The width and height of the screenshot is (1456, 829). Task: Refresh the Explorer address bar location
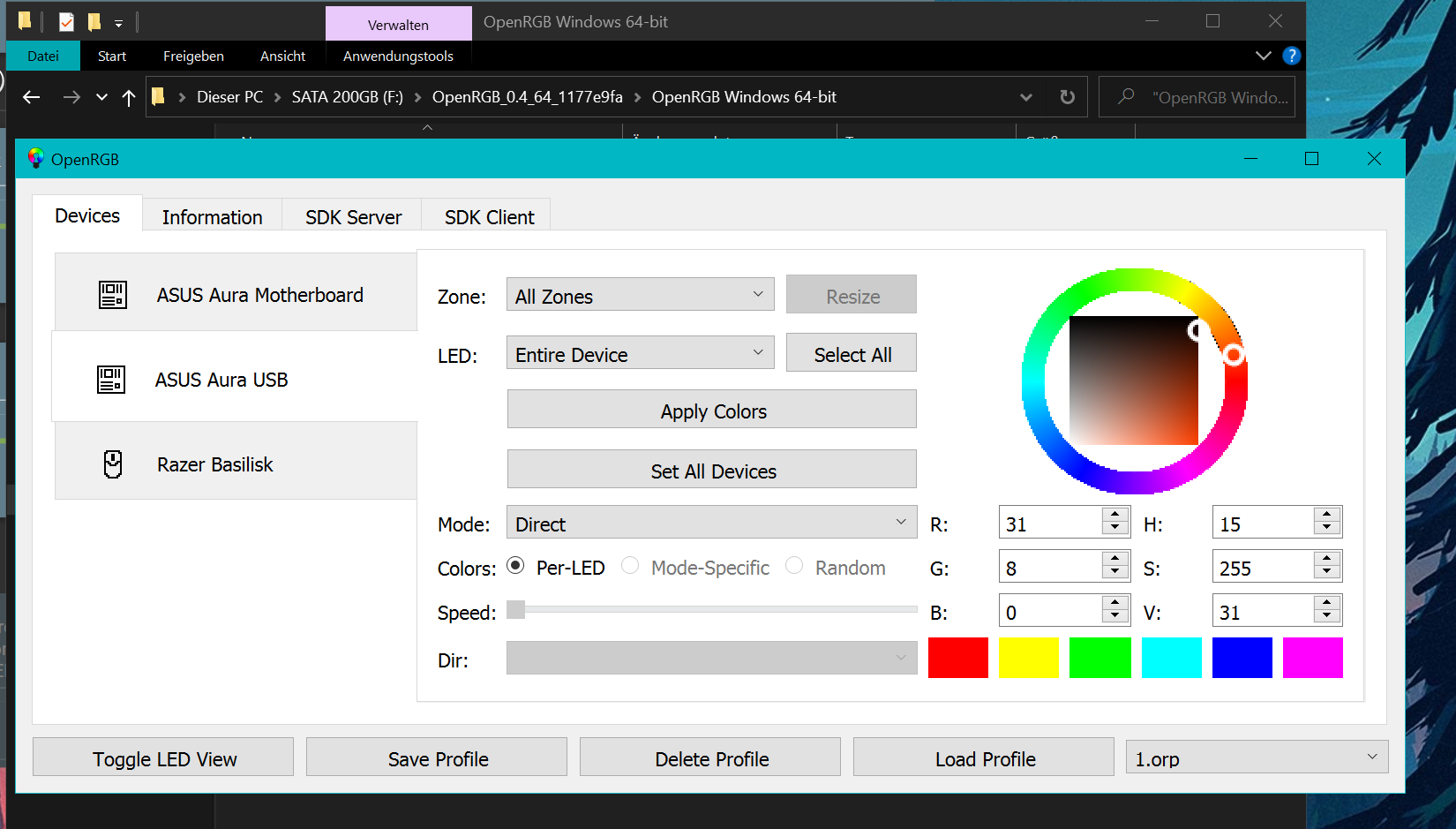(x=1068, y=97)
